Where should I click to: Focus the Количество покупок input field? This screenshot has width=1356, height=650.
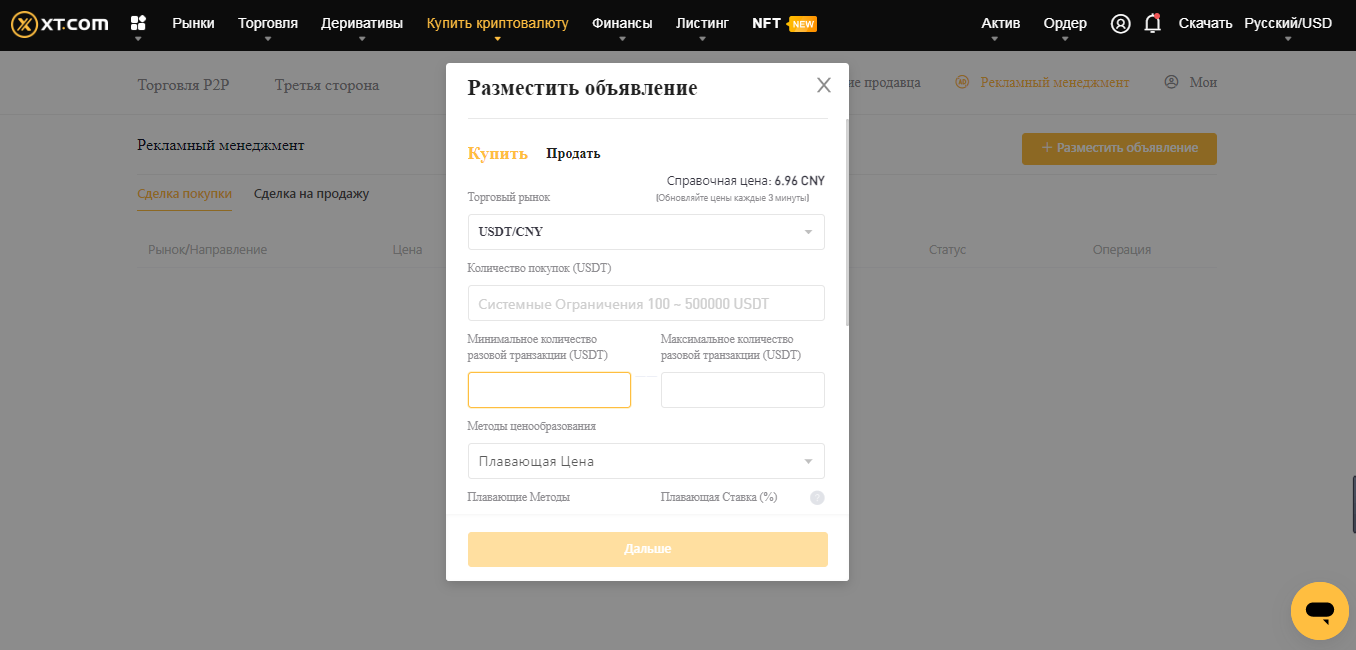[646, 303]
